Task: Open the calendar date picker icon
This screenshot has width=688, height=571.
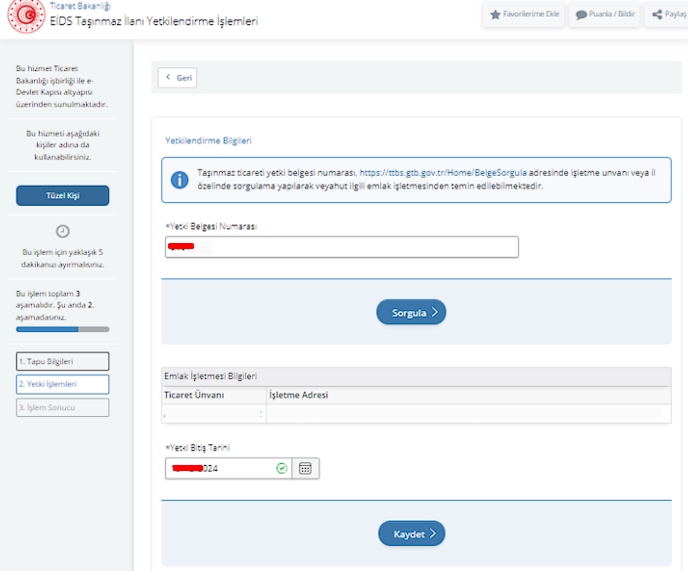Action: [x=306, y=468]
